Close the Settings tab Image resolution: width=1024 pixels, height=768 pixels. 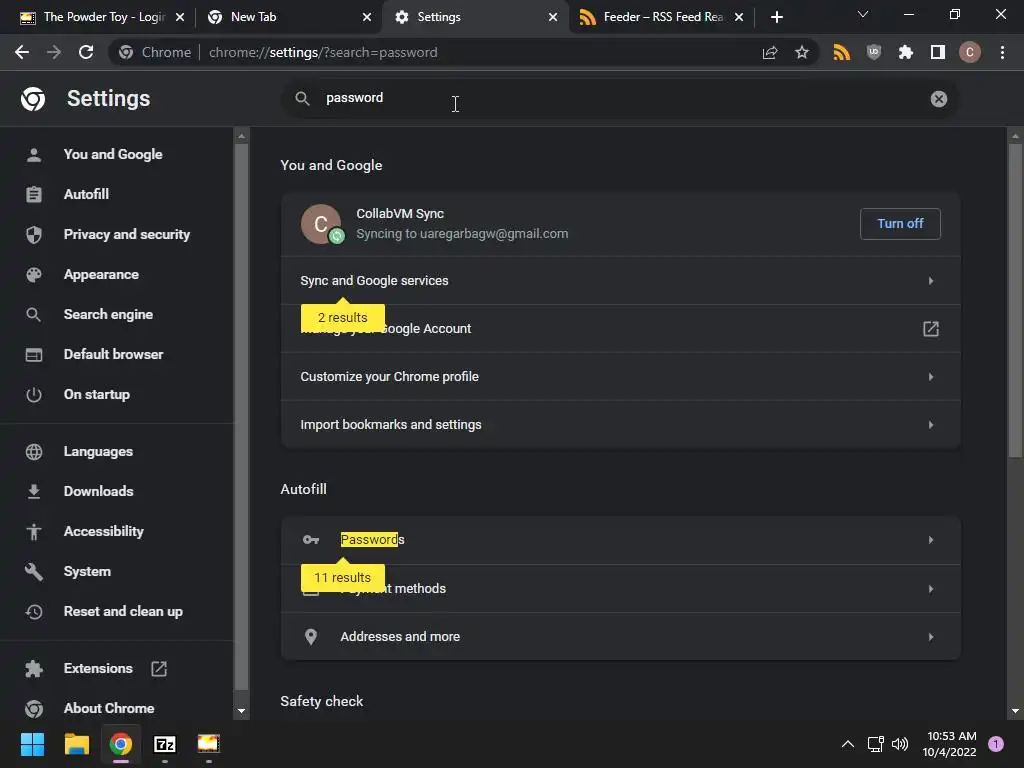click(553, 17)
